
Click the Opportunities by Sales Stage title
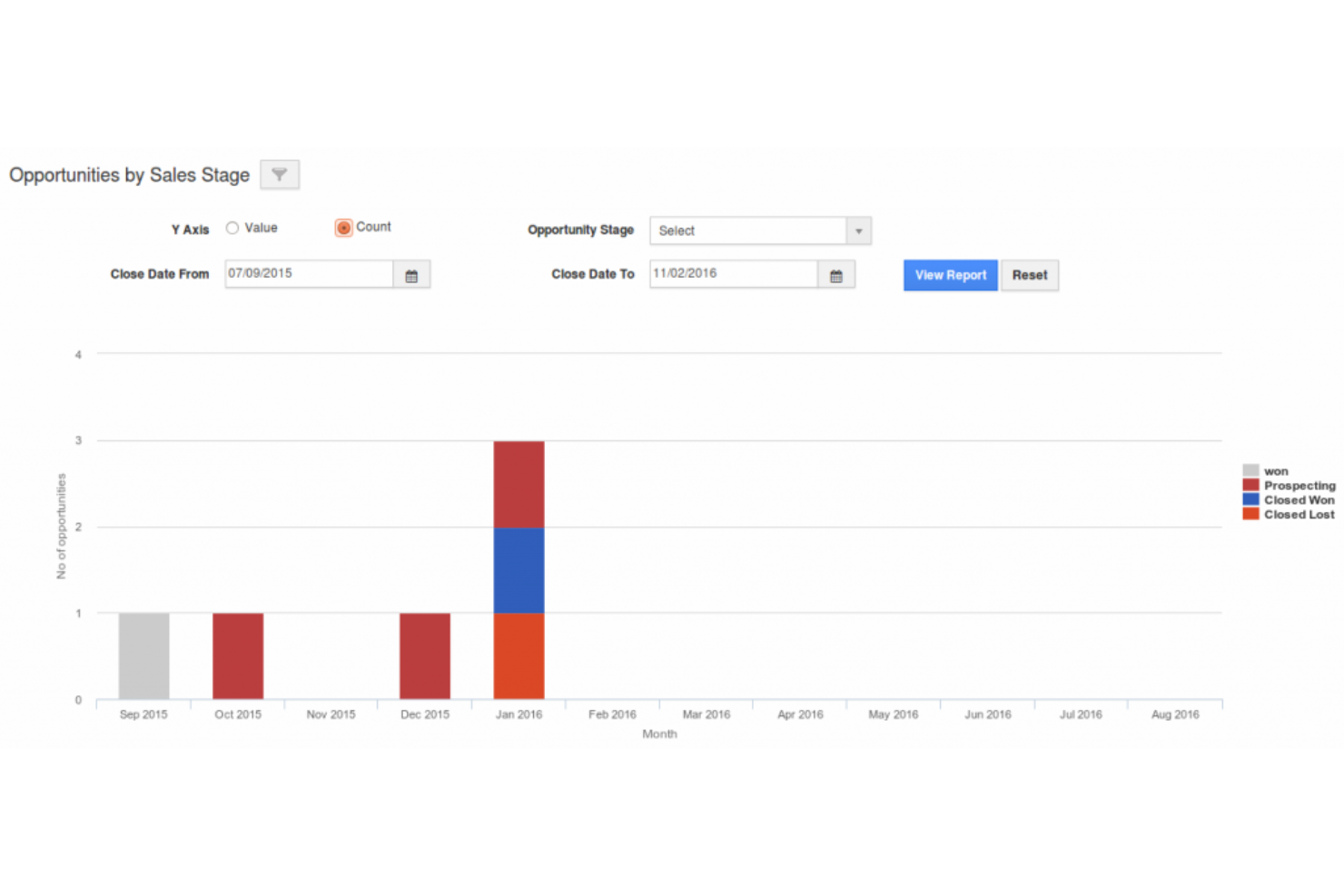(129, 175)
